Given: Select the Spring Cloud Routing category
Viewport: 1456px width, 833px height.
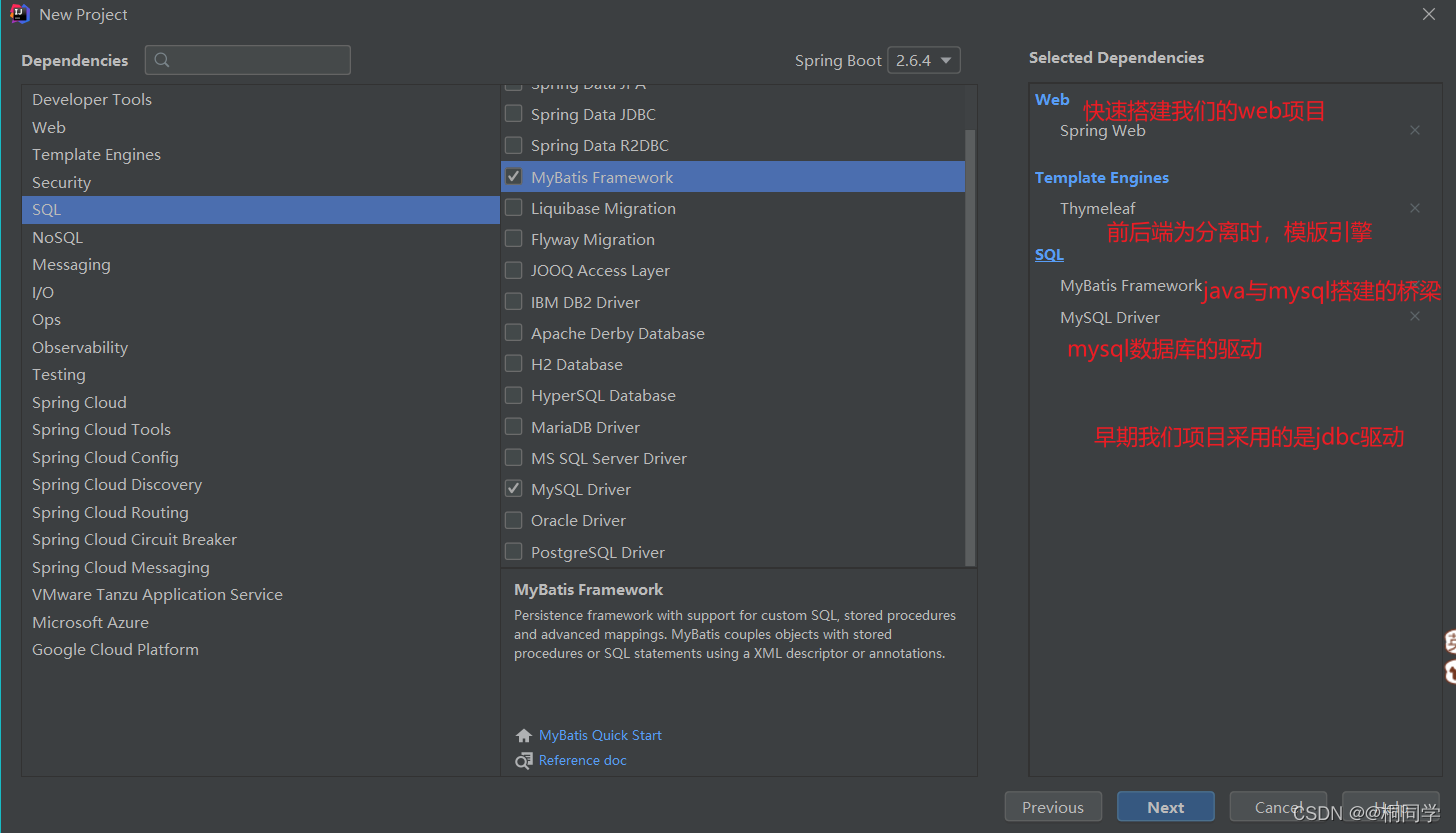Looking at the screenshot, I should click(x=260, y=512).
